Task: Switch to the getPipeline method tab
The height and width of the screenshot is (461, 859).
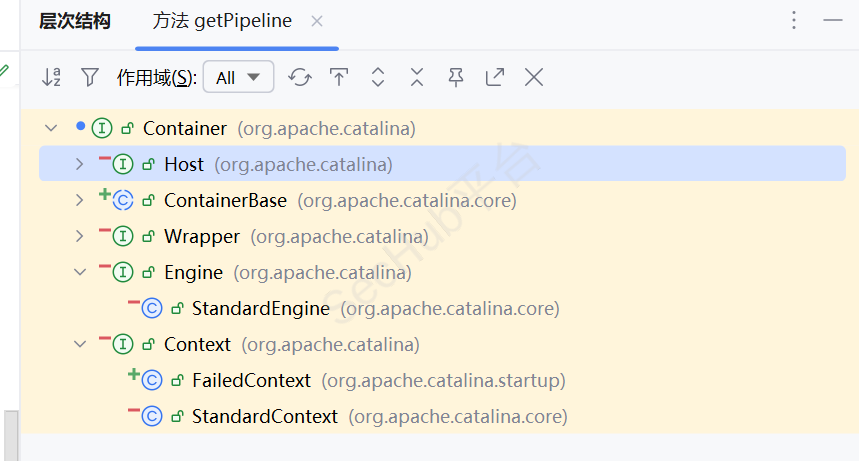Action: 223,21
